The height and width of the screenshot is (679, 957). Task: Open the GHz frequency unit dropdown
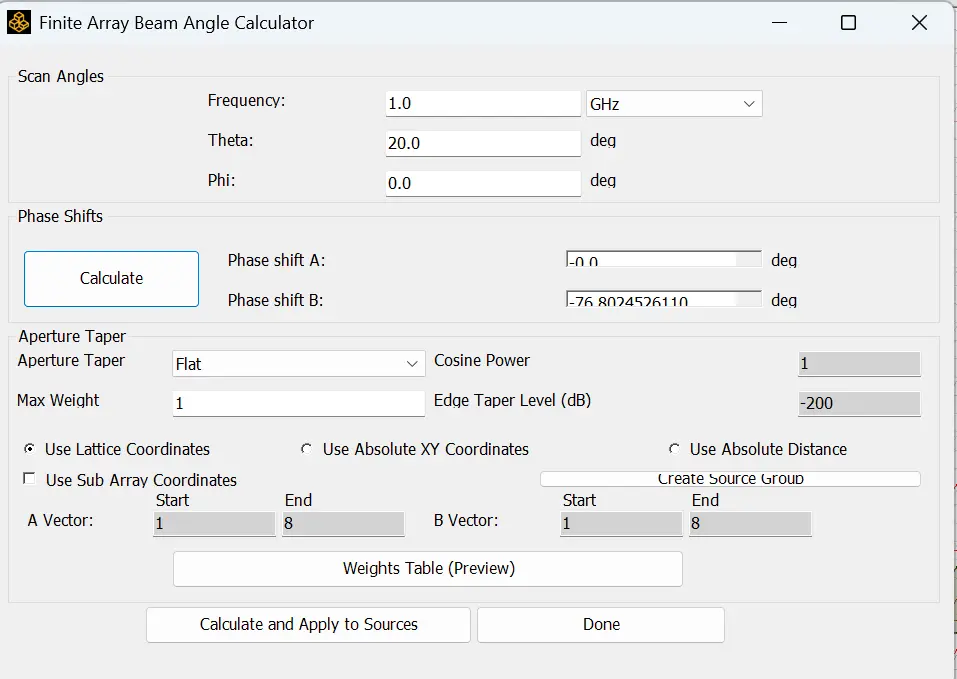click(x=674, y=104)
